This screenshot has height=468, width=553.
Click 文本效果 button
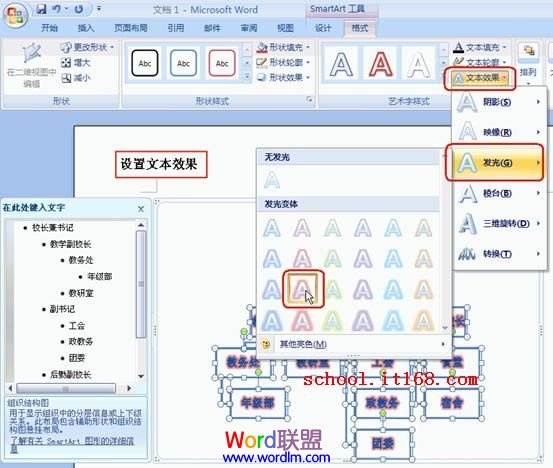(x=480, y=78)
